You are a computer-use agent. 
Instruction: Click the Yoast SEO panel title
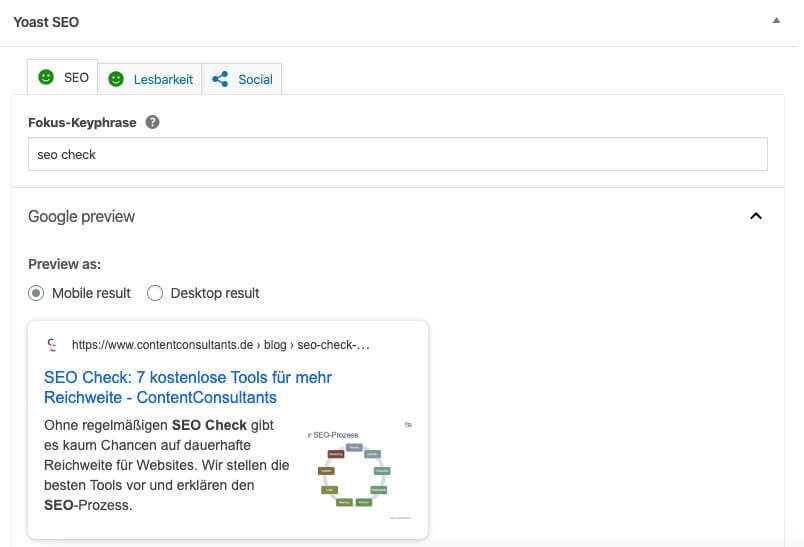click(46, 22)
